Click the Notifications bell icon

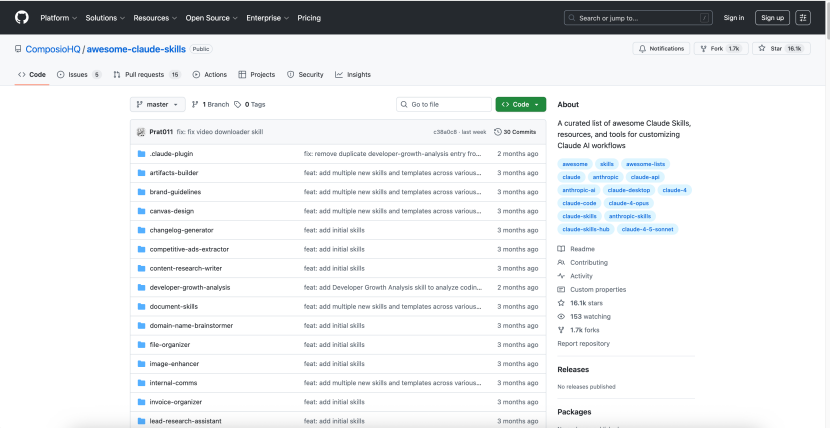click(641, 48)
